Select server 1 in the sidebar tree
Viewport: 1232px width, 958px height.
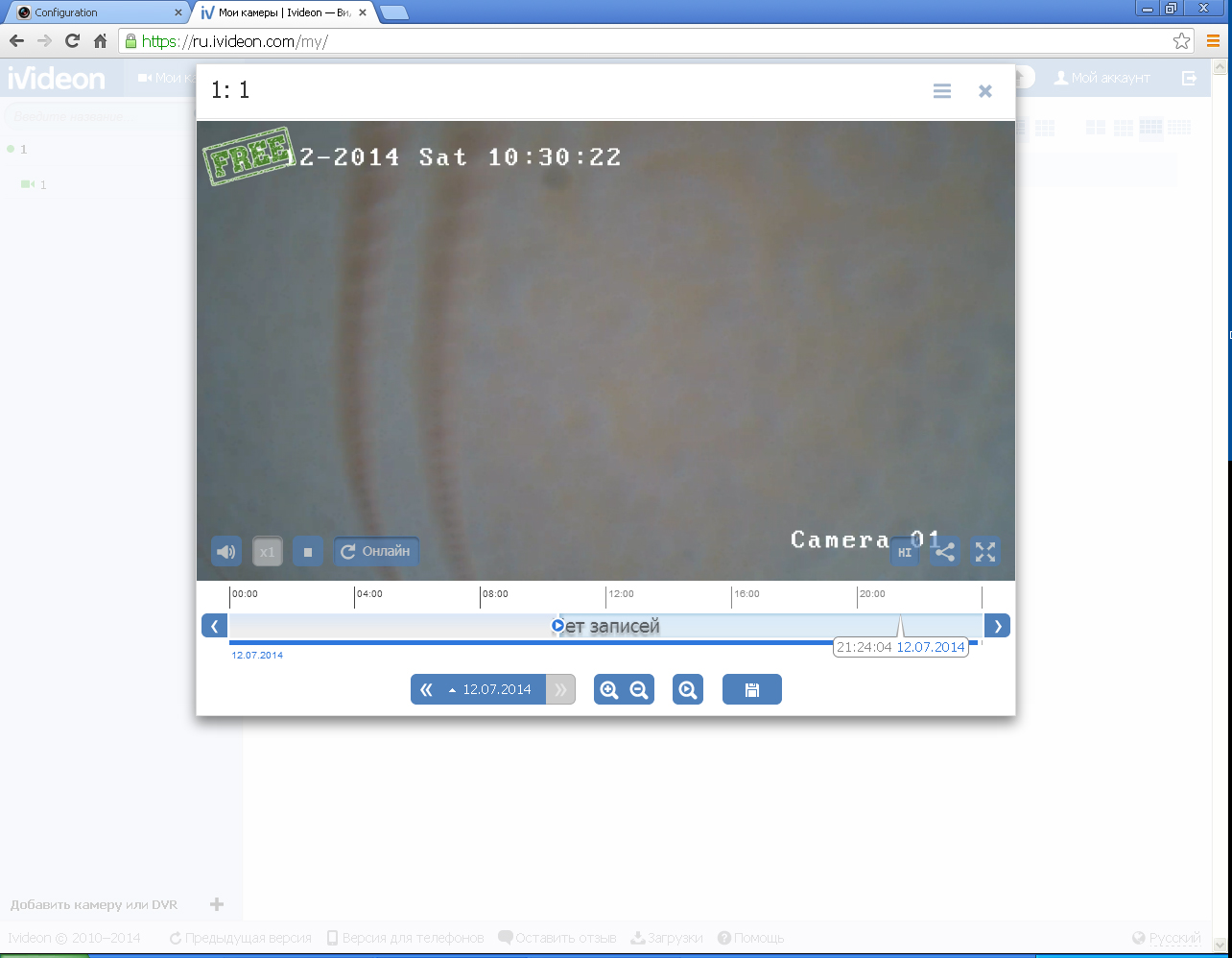(23, 149)
